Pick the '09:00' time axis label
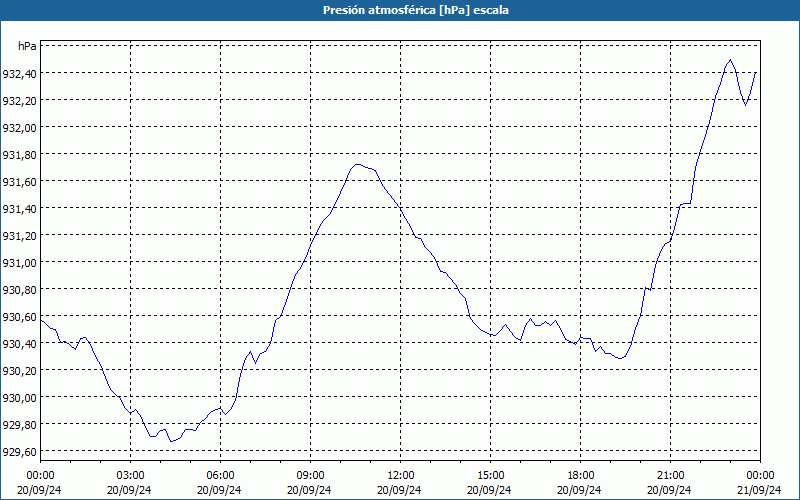800x500 pixels. tap(310, 476)
